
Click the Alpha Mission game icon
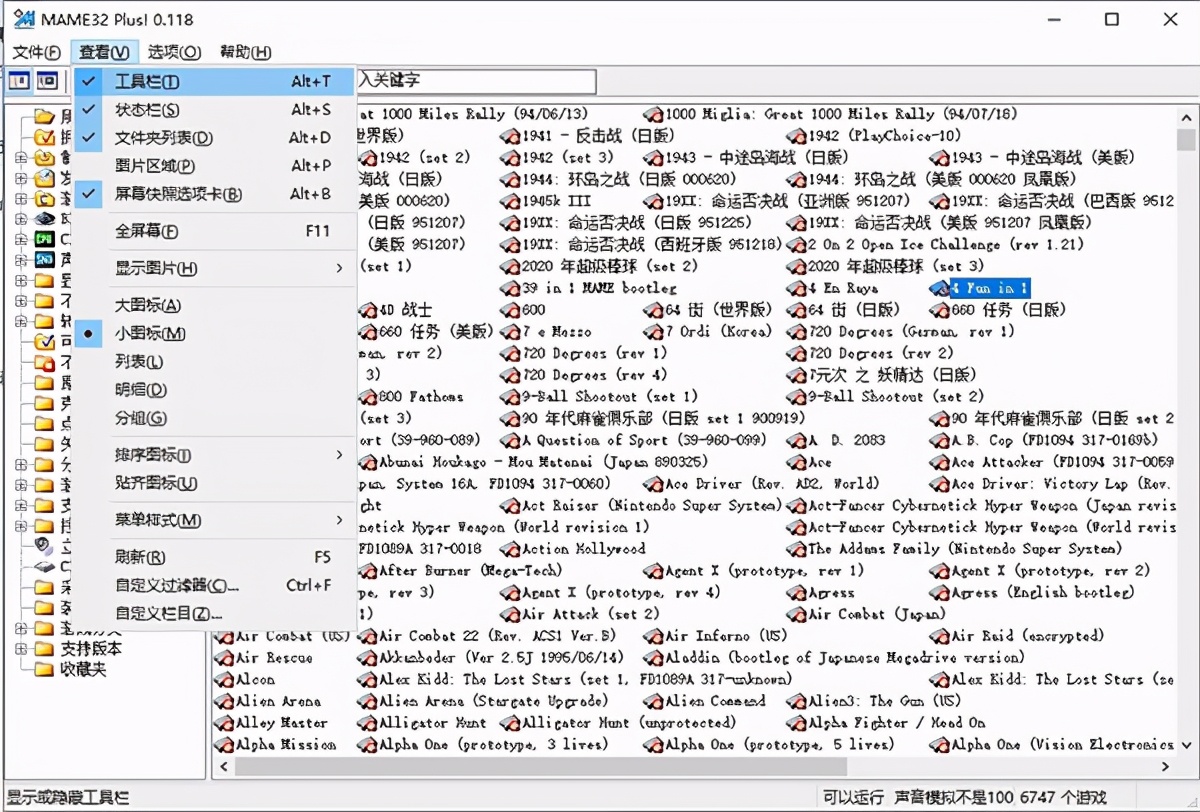coord(223,745)
